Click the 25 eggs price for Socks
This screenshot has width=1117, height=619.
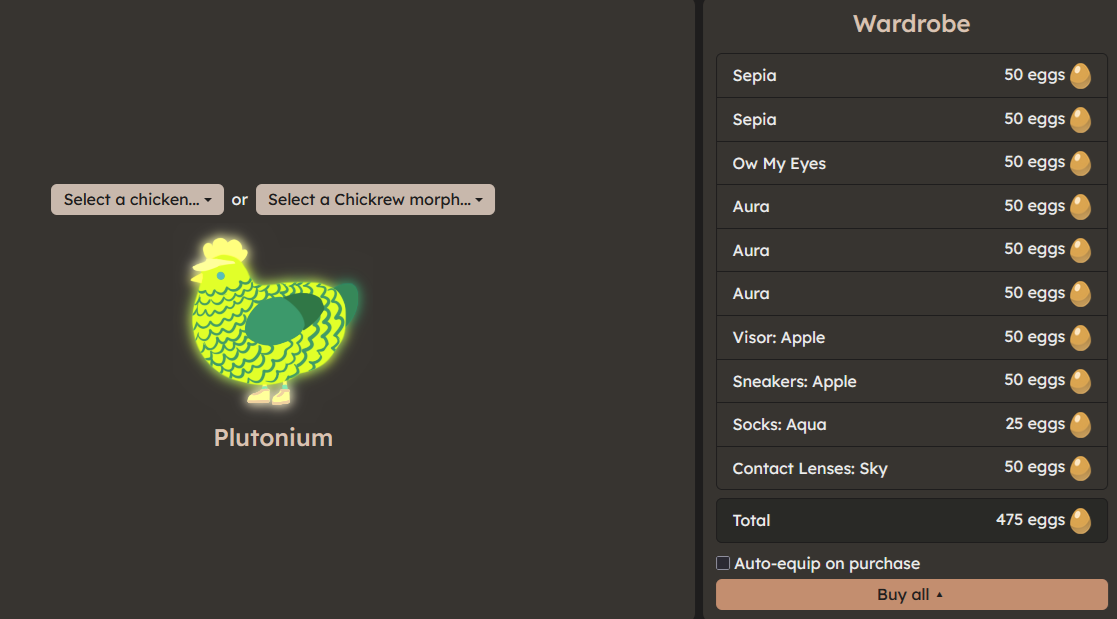click(x=1035, y=424)
